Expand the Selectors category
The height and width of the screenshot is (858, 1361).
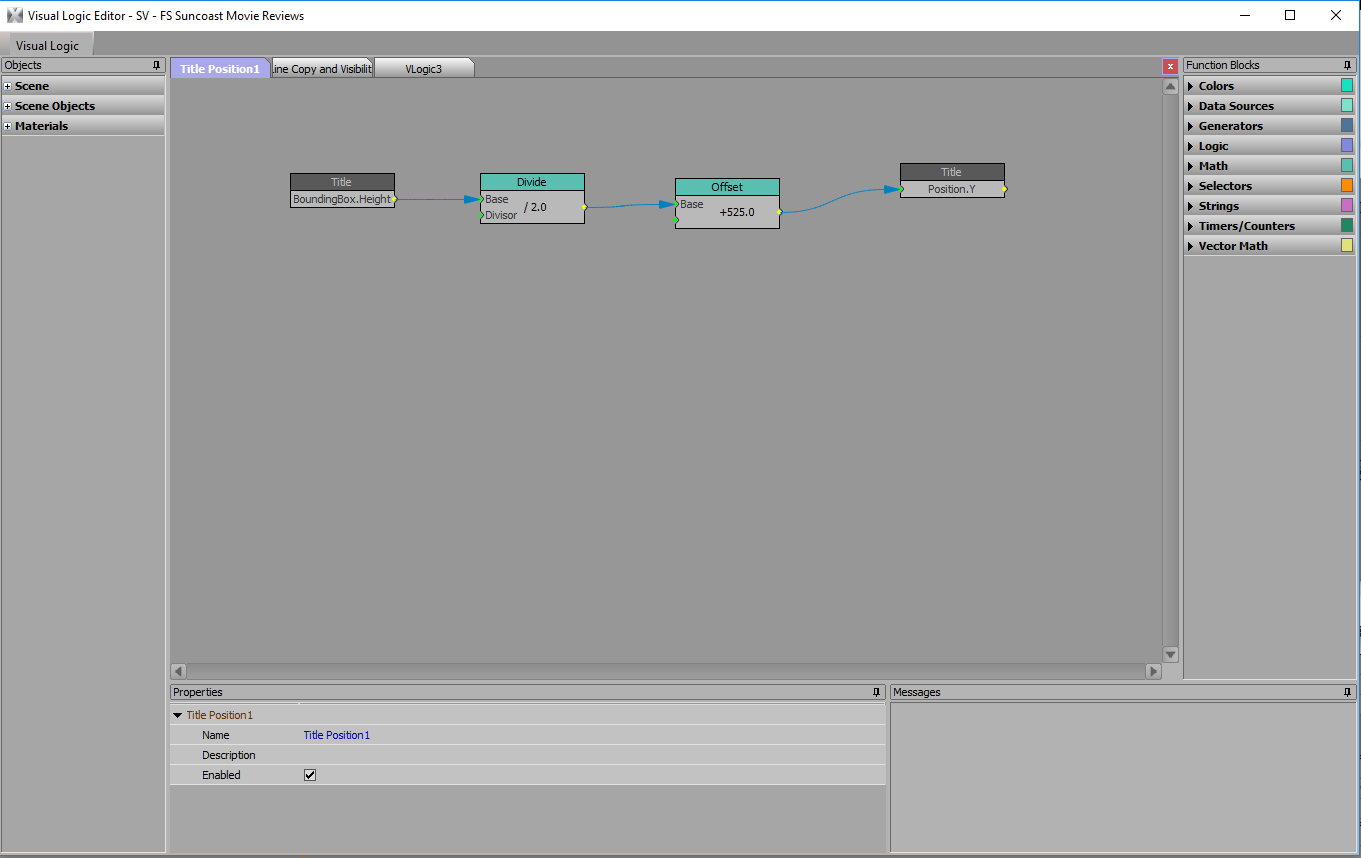point(1191,186)
